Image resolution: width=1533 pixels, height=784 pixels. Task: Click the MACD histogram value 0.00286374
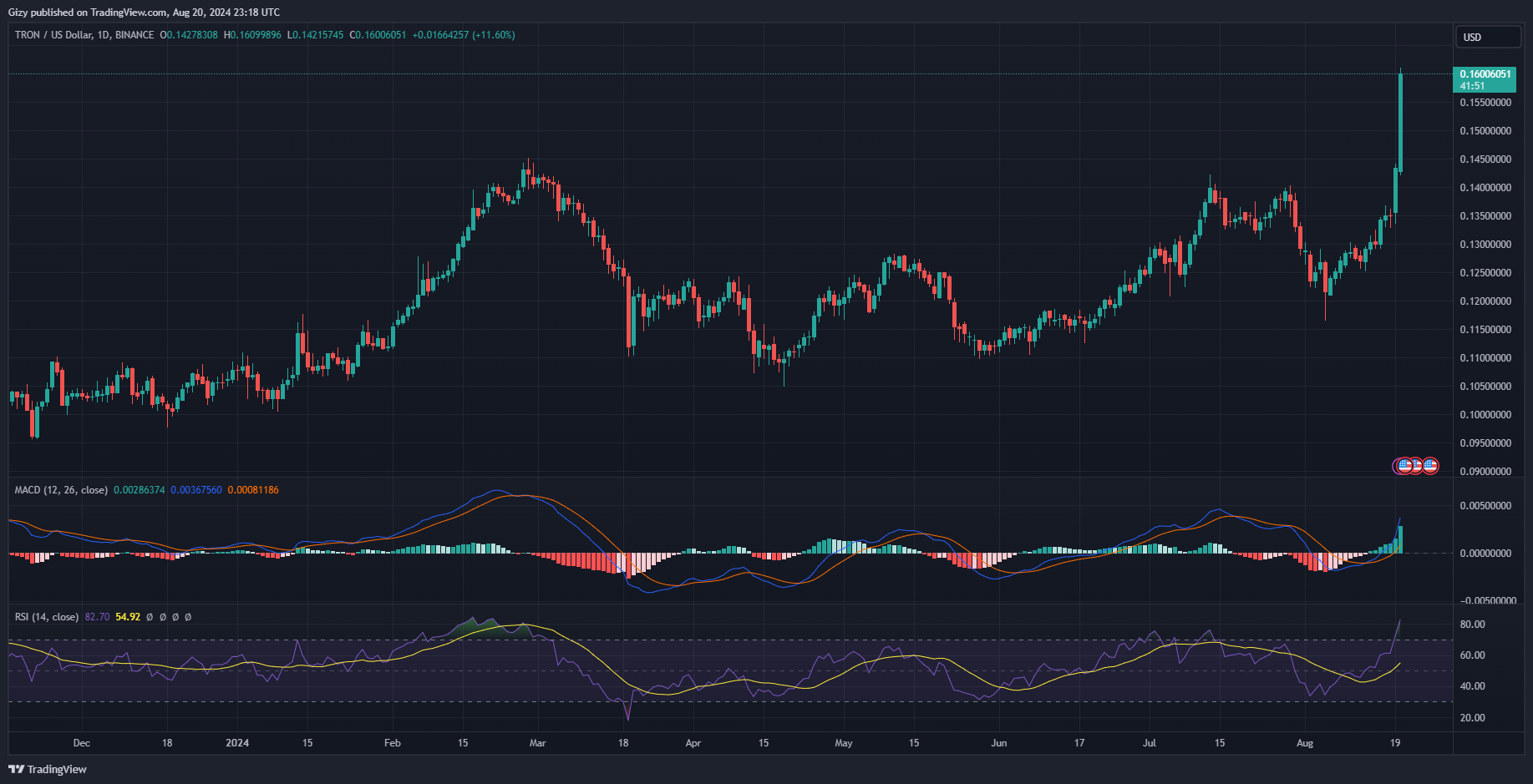coord(140,490)
